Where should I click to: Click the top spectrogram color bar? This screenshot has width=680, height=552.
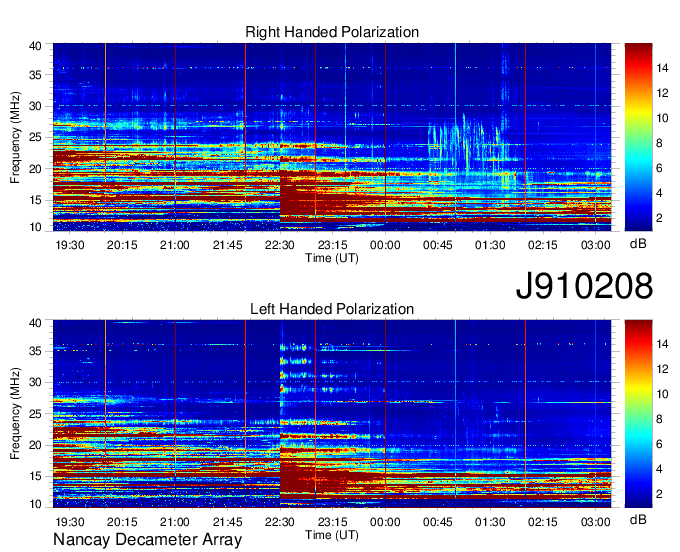[x=638, y=137]
